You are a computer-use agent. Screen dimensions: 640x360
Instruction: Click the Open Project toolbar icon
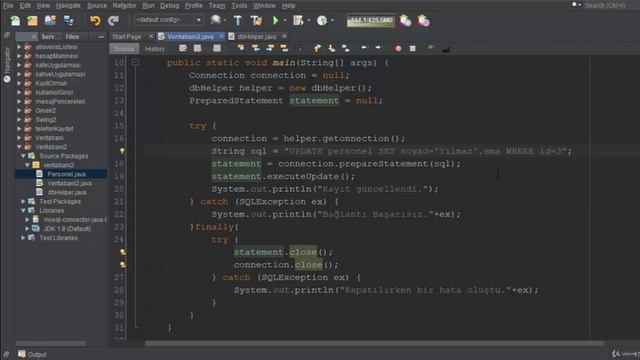[50, 20]
